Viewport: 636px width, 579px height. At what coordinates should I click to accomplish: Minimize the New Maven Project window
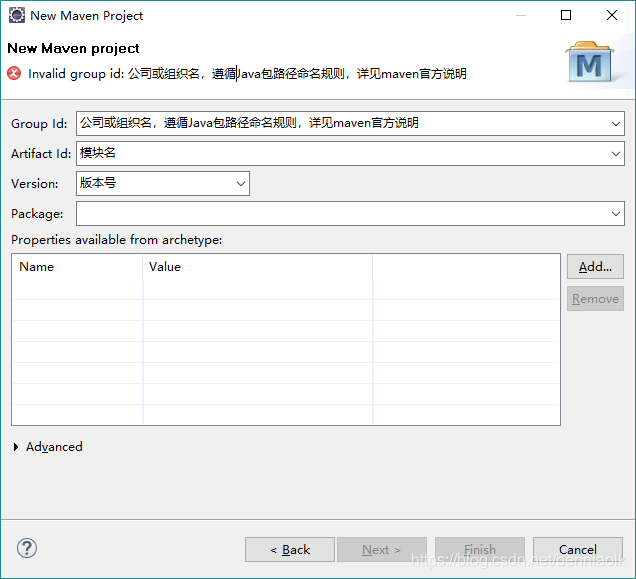[x=521, y=15]
